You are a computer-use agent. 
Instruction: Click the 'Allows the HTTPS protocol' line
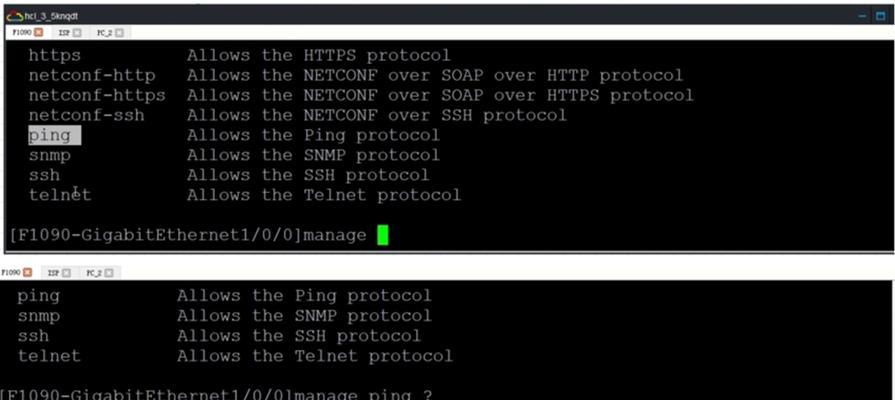(x=319, y=55)
